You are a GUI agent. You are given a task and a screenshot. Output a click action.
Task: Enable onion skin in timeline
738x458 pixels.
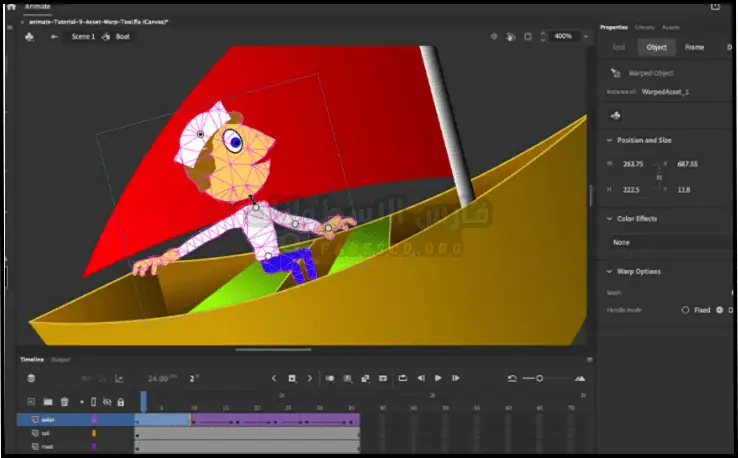tap(330, 378)
